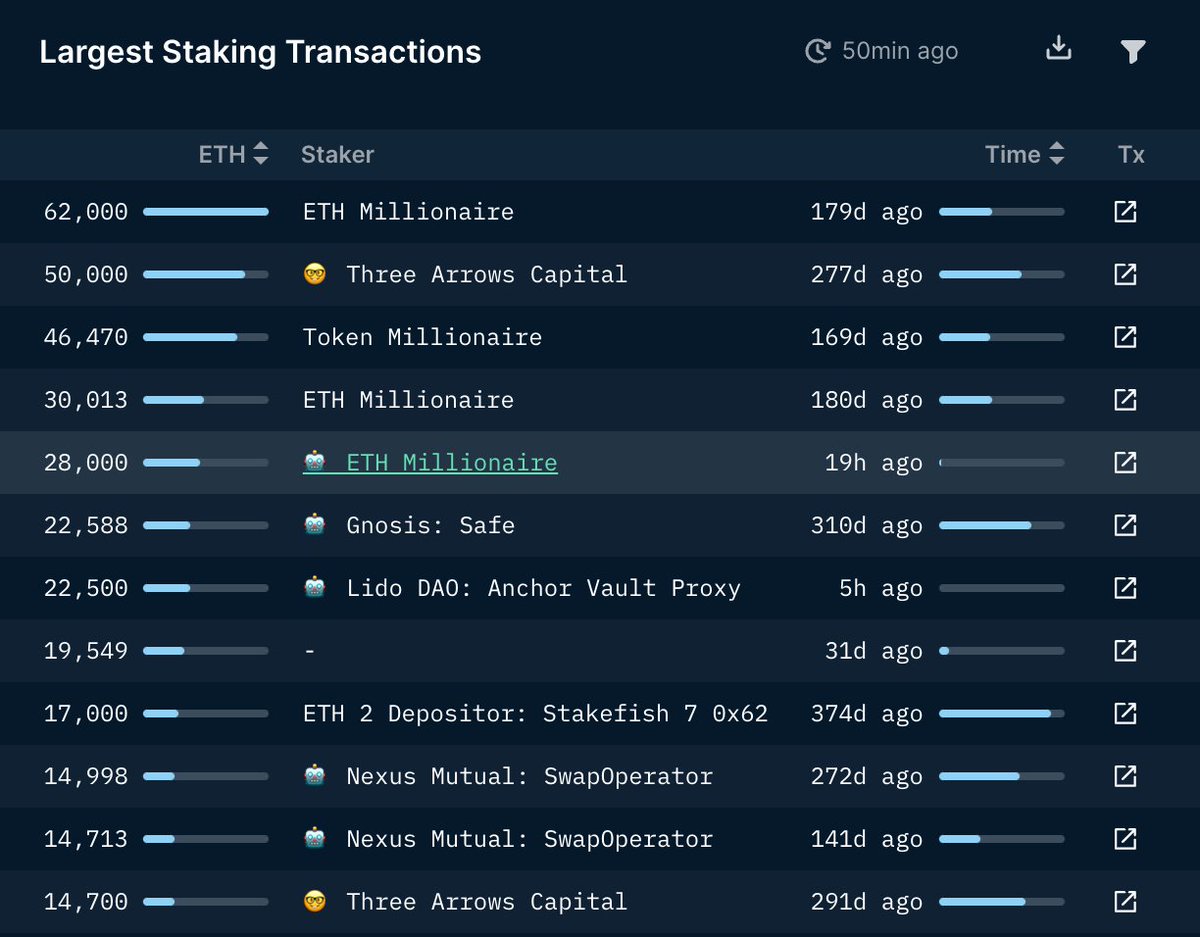Click the 277d ago time value

pos(866,274)
